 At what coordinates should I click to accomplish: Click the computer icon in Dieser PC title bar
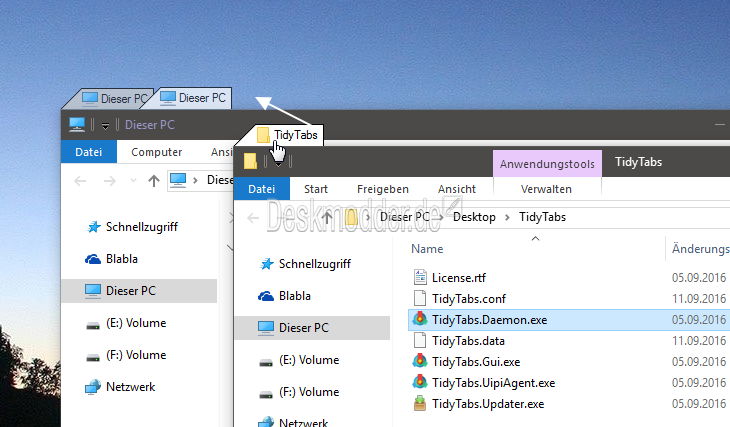tap(77, 124)
